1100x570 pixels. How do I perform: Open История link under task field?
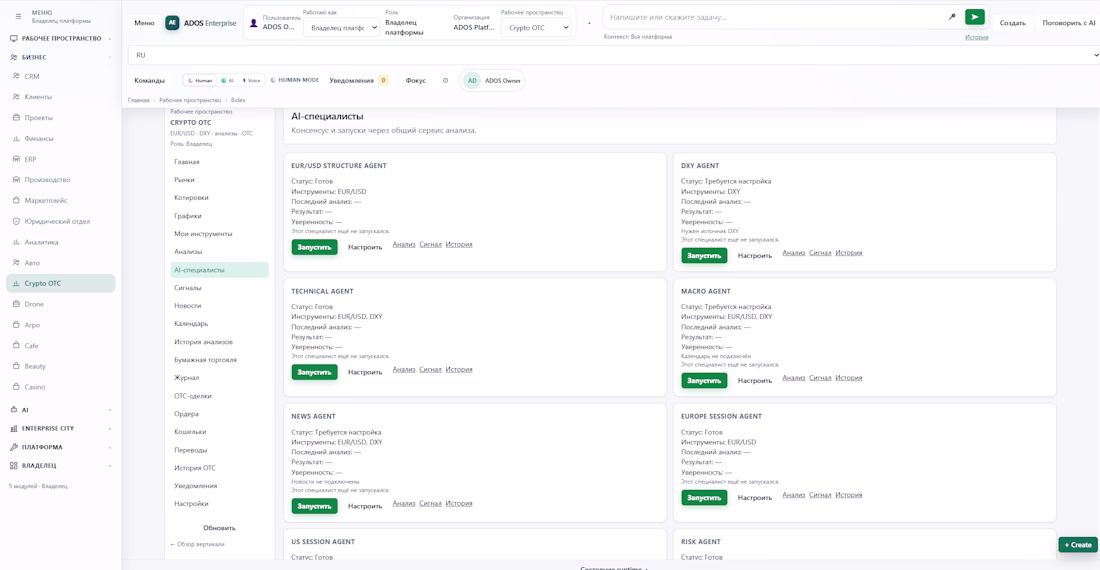[x=977, y=37]
